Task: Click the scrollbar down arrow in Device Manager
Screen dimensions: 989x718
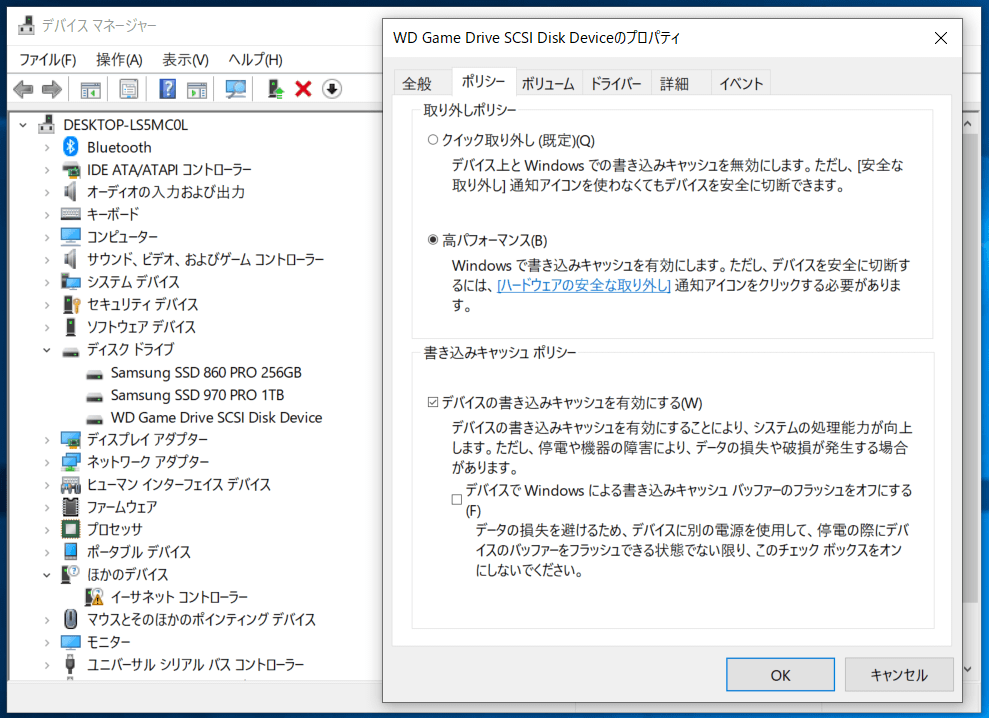Action: click(968, 669)
